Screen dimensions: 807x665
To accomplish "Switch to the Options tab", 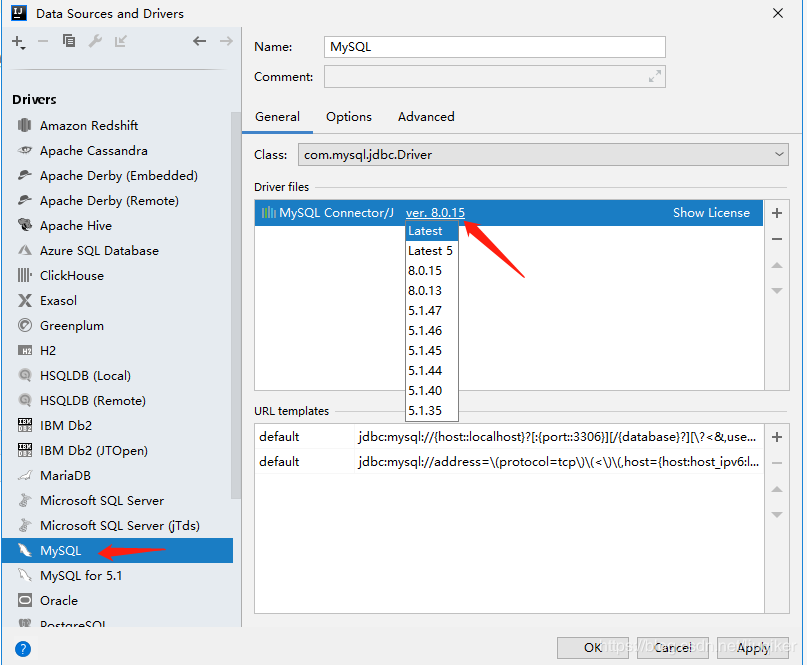I will pyautogui.click(x=348, y=116).
